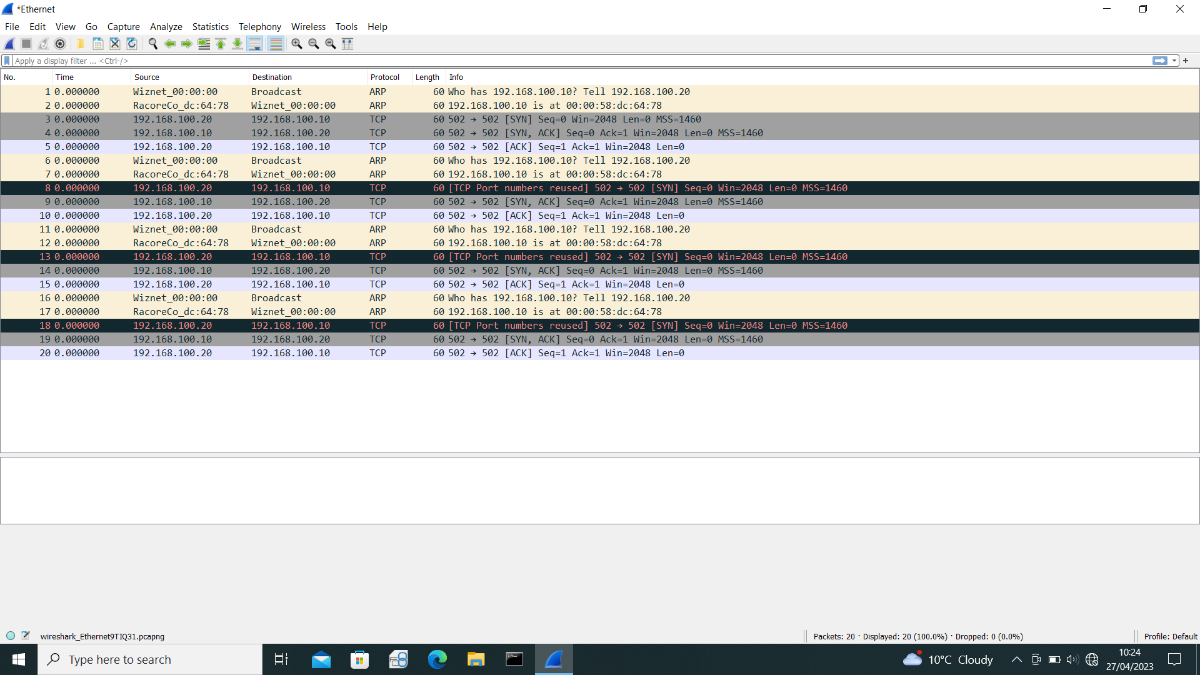
Task: Sort packets by the Protocol column header
Action: (385, 77)
